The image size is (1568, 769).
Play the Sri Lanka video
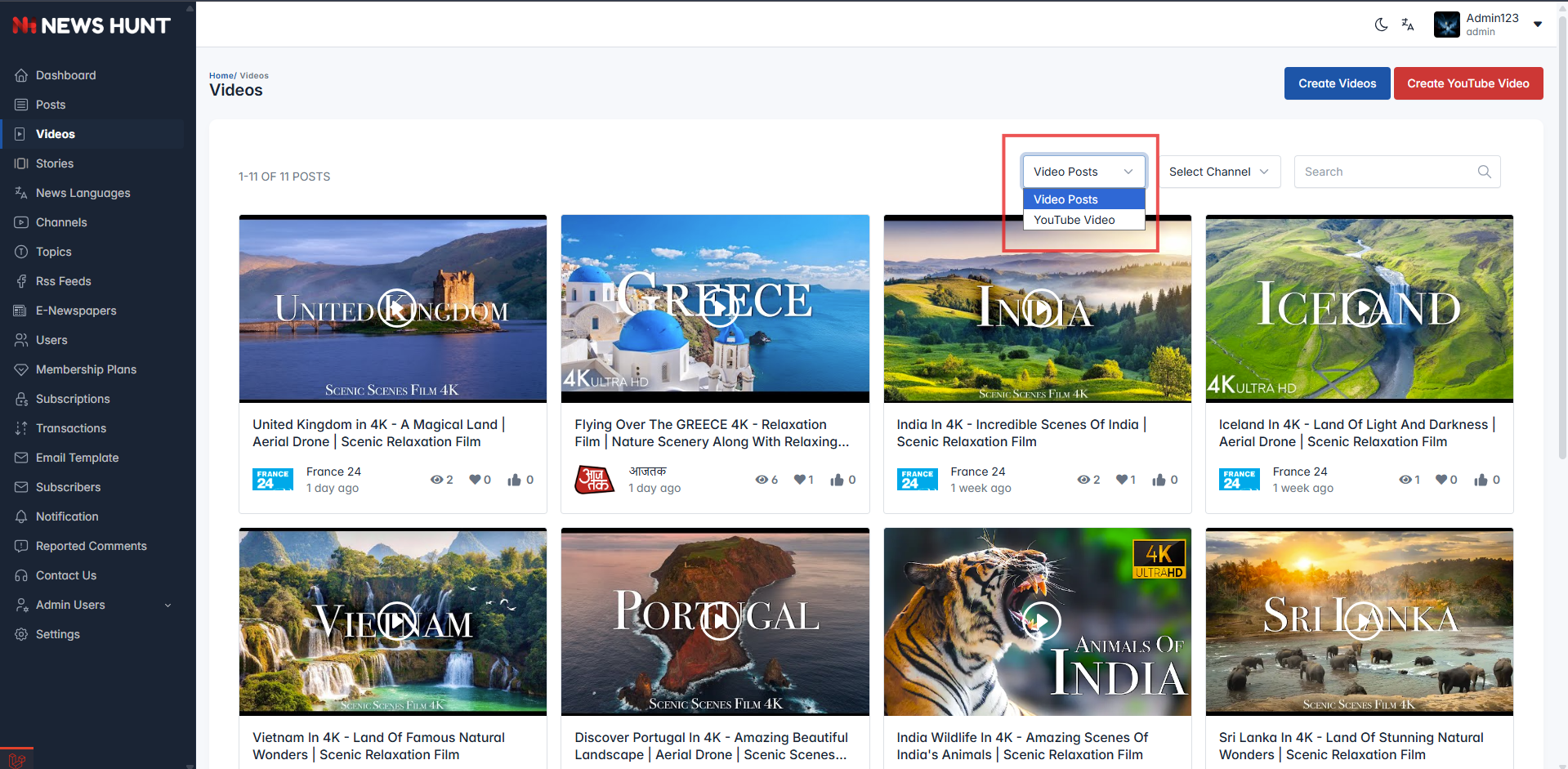[x=1364, y=621]
